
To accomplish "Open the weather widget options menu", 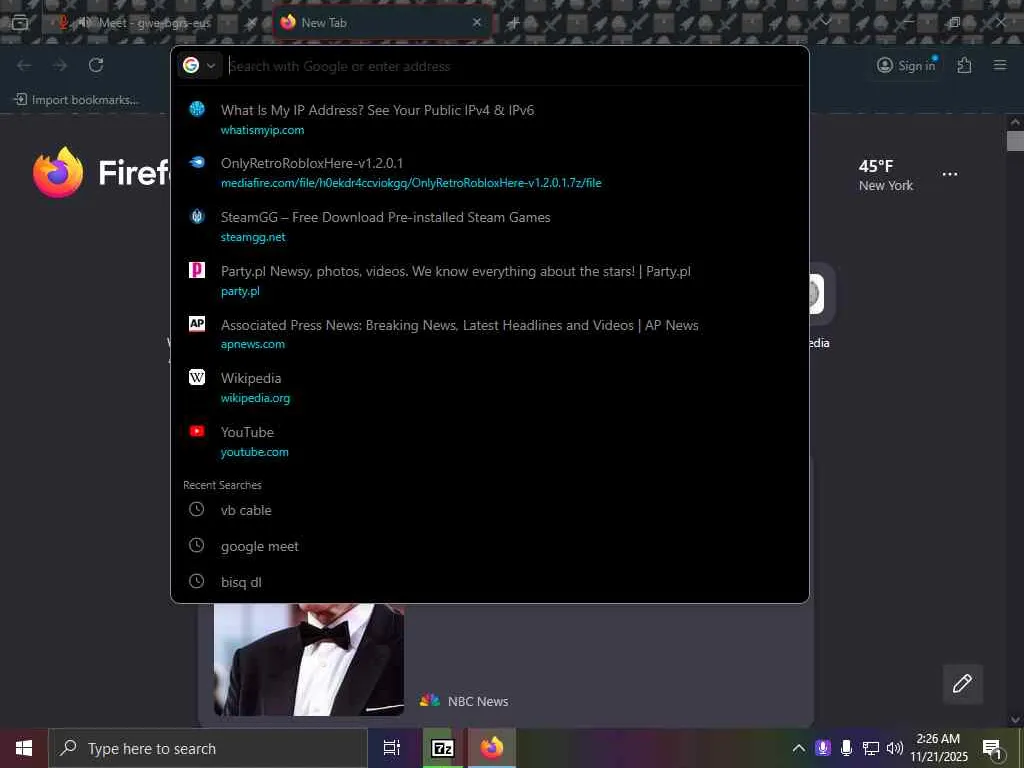I will tap(950, 174).
